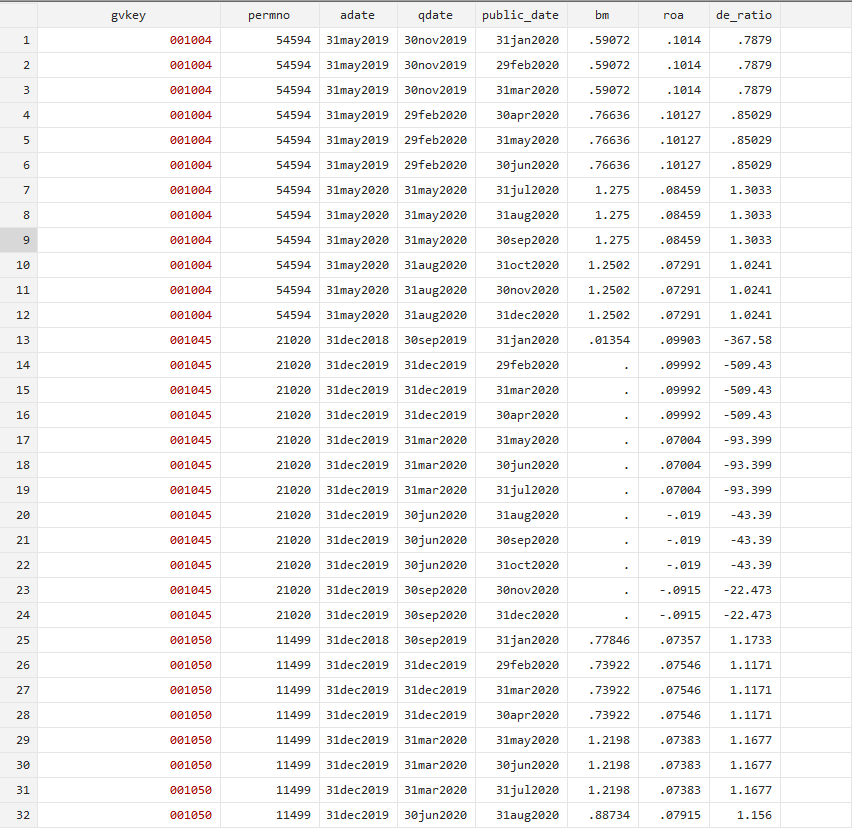Select row number 1 header
This screenshot has width=852, height=828.
pyautogui.click(x=18, y=40)
